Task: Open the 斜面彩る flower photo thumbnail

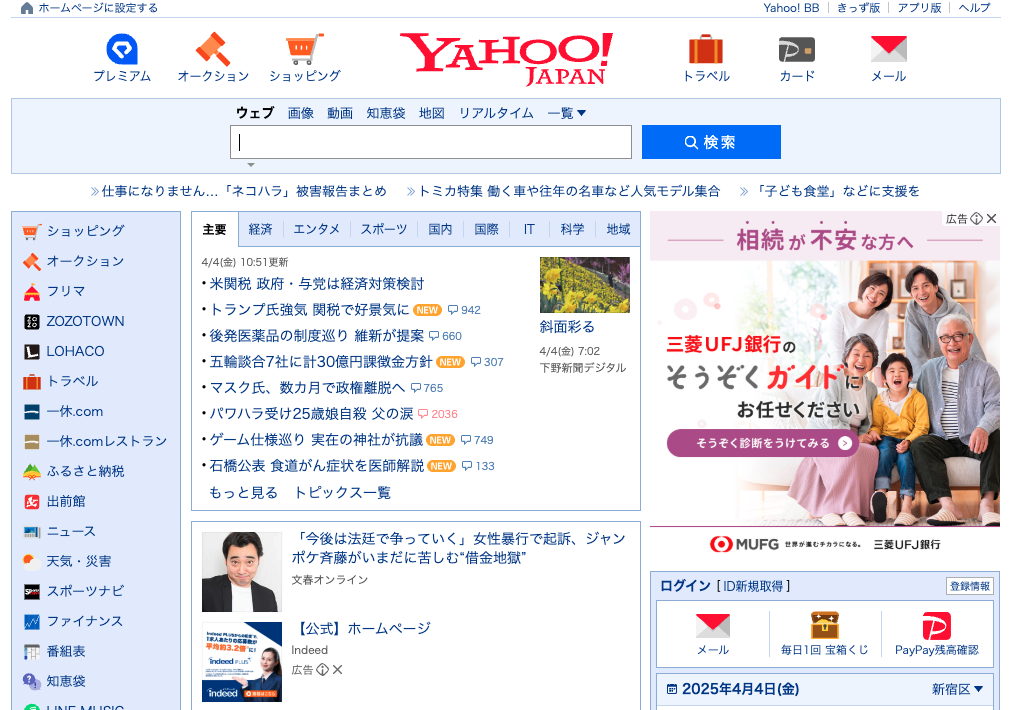Action: 585,285
